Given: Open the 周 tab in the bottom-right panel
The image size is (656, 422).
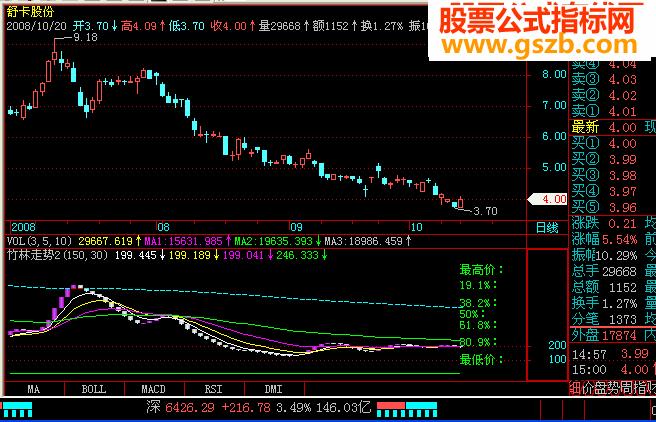Looking at the screenshot, I should point(625,389).
